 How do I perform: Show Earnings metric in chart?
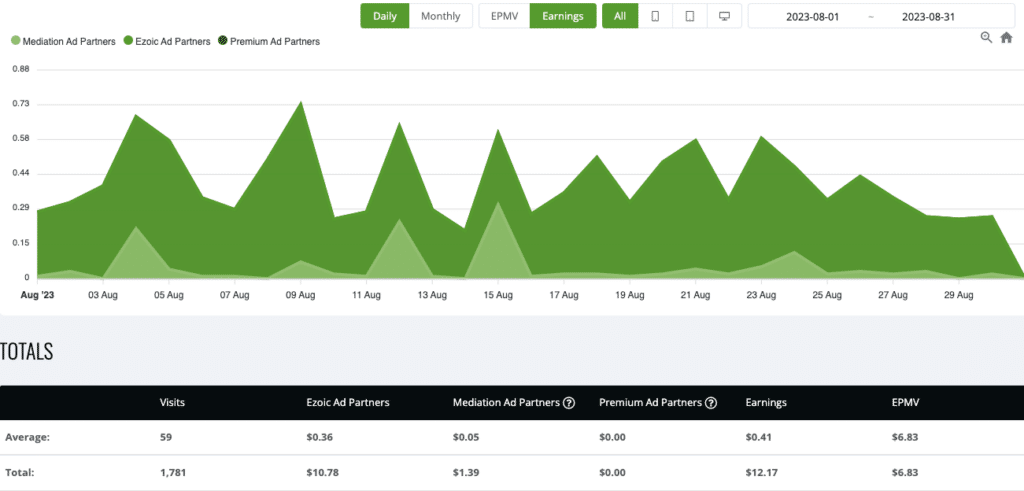point(563,16)
